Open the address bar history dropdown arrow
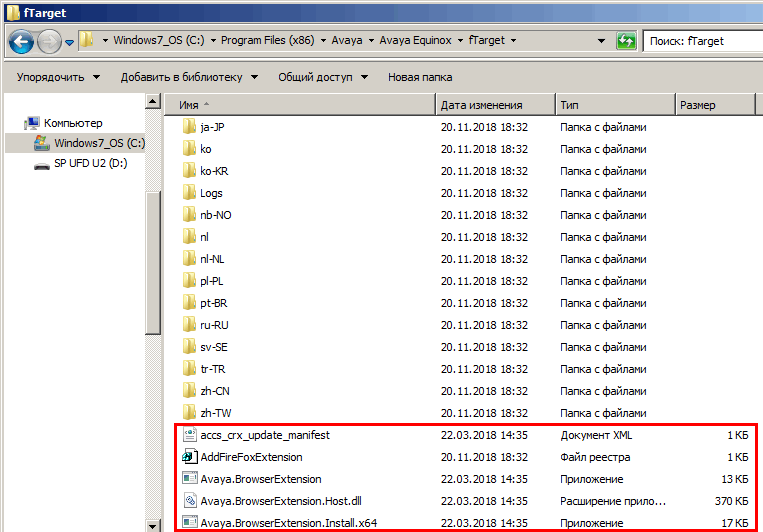763x532 pixels. [x=601, y=41]
